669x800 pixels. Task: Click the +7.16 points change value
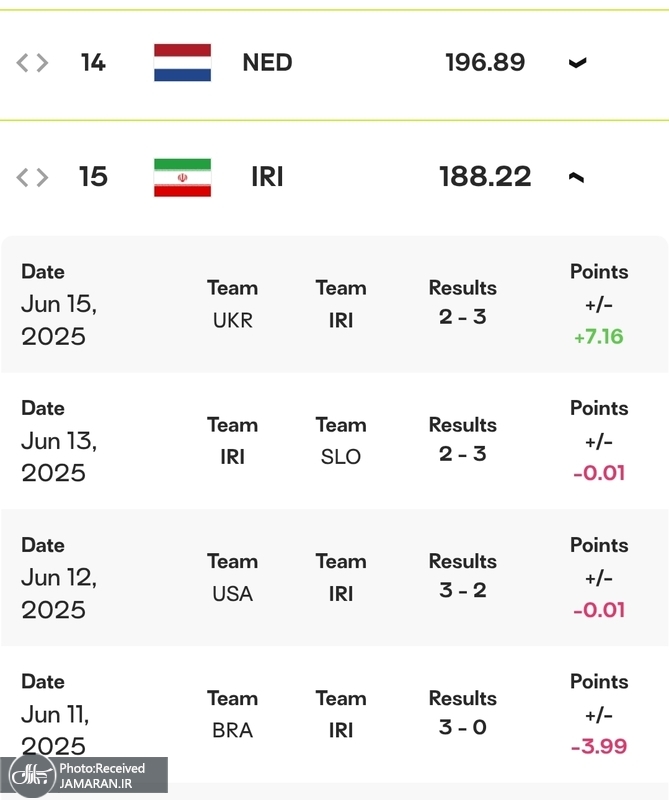pos(598,337)
